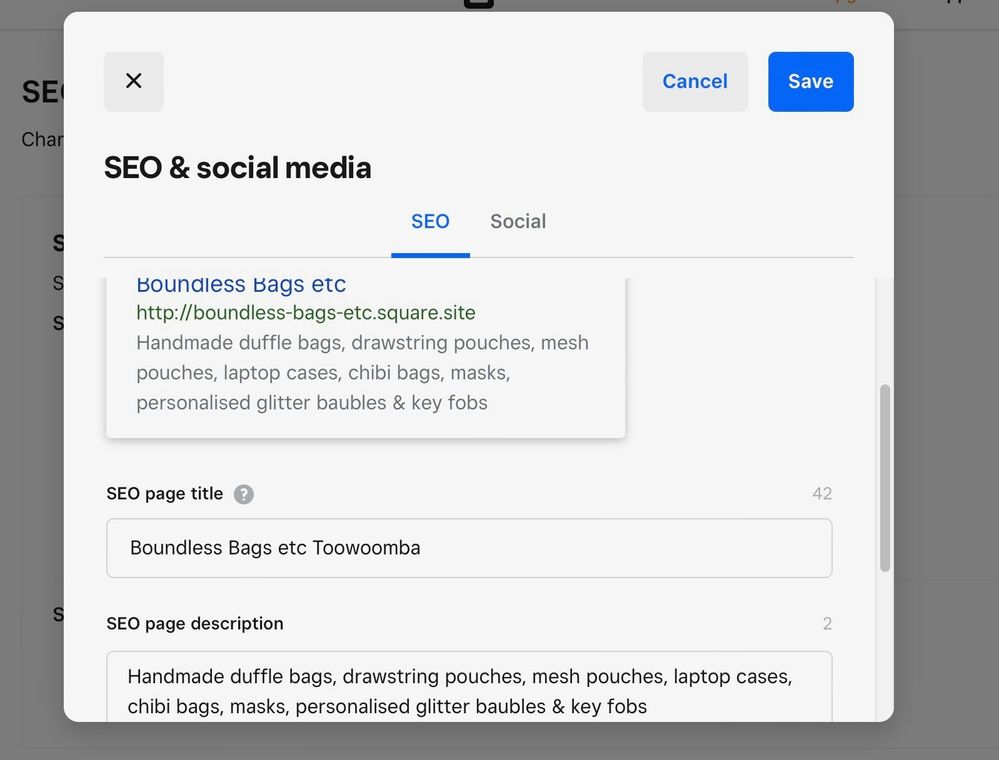The width and height of the screenshot is (999, 760).
Task: Click the "SEO page title" label
Action: pyautogui.click(x=165, y=494)
